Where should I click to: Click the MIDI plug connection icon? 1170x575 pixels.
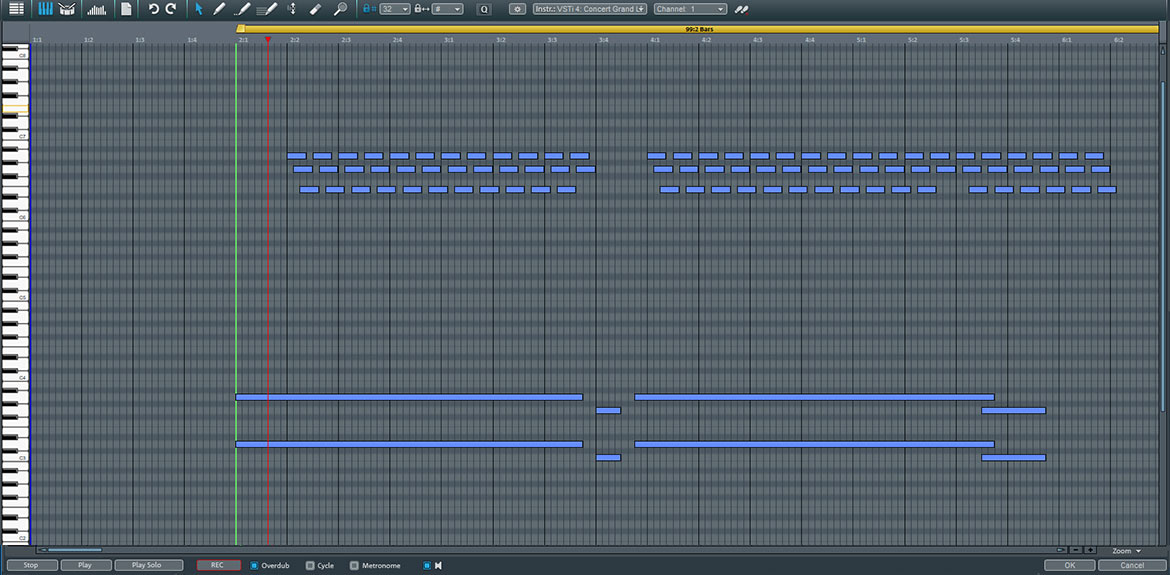pyautogui.click(x=741, y=9)
